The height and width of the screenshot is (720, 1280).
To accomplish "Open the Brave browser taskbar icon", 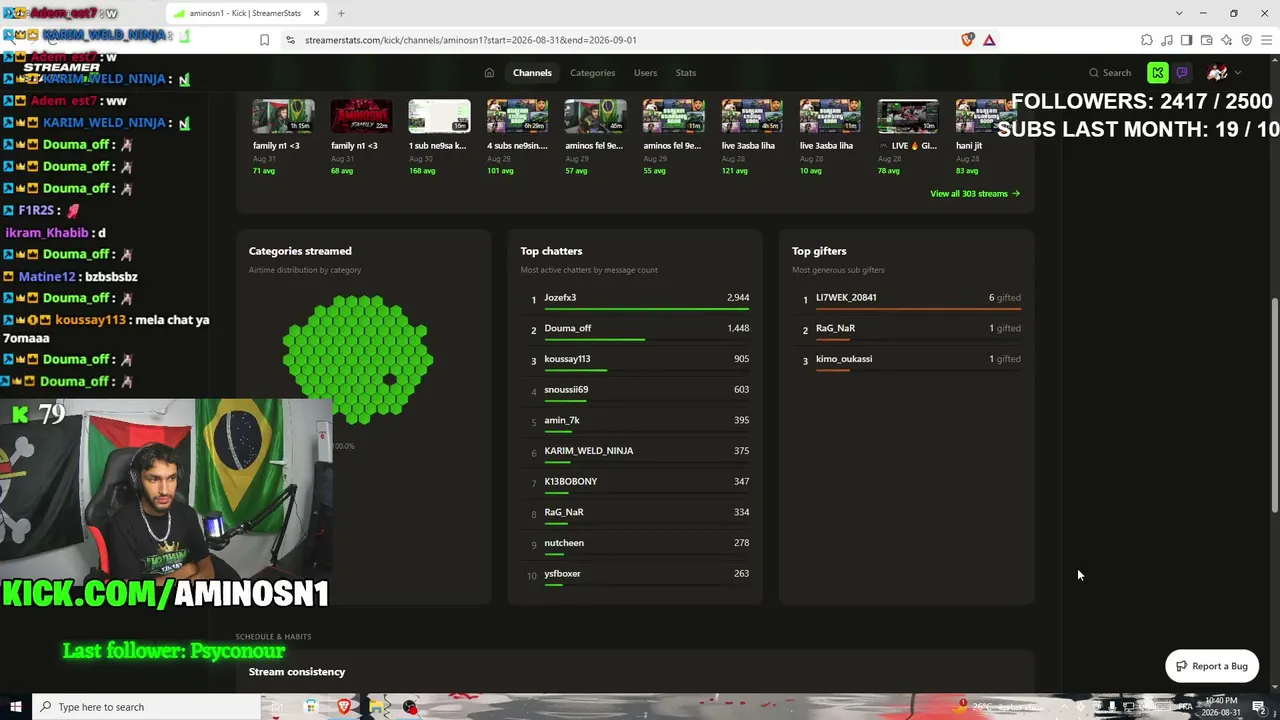I will pos(344,707).
